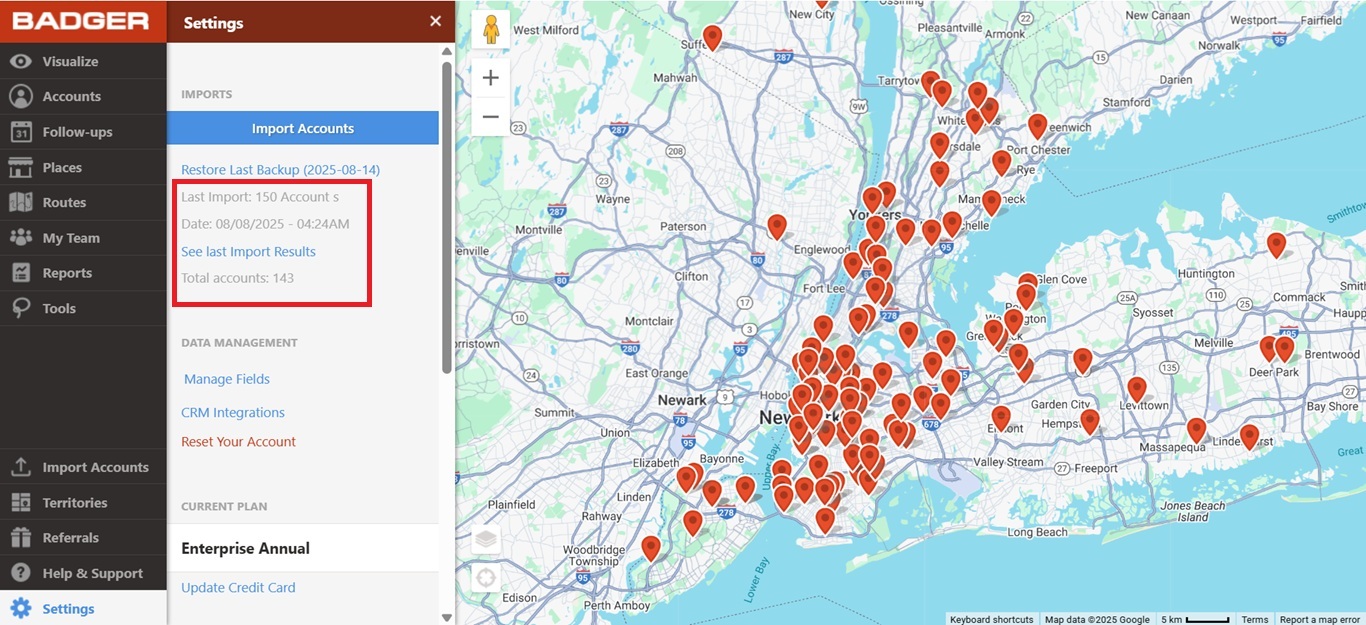Click the Help & Support question icon
The width and height of the screenshot is (1366, 625).
point(21,573)
